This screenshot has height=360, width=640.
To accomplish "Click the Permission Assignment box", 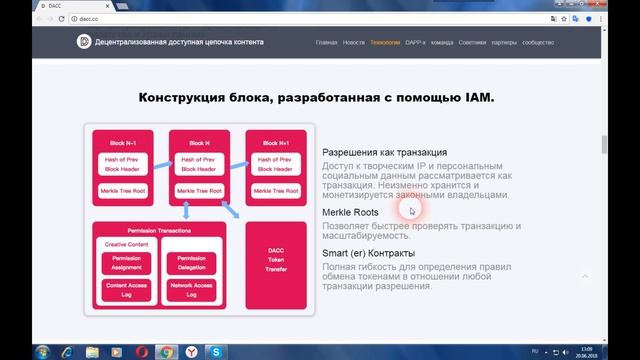I will pos(126,263).
